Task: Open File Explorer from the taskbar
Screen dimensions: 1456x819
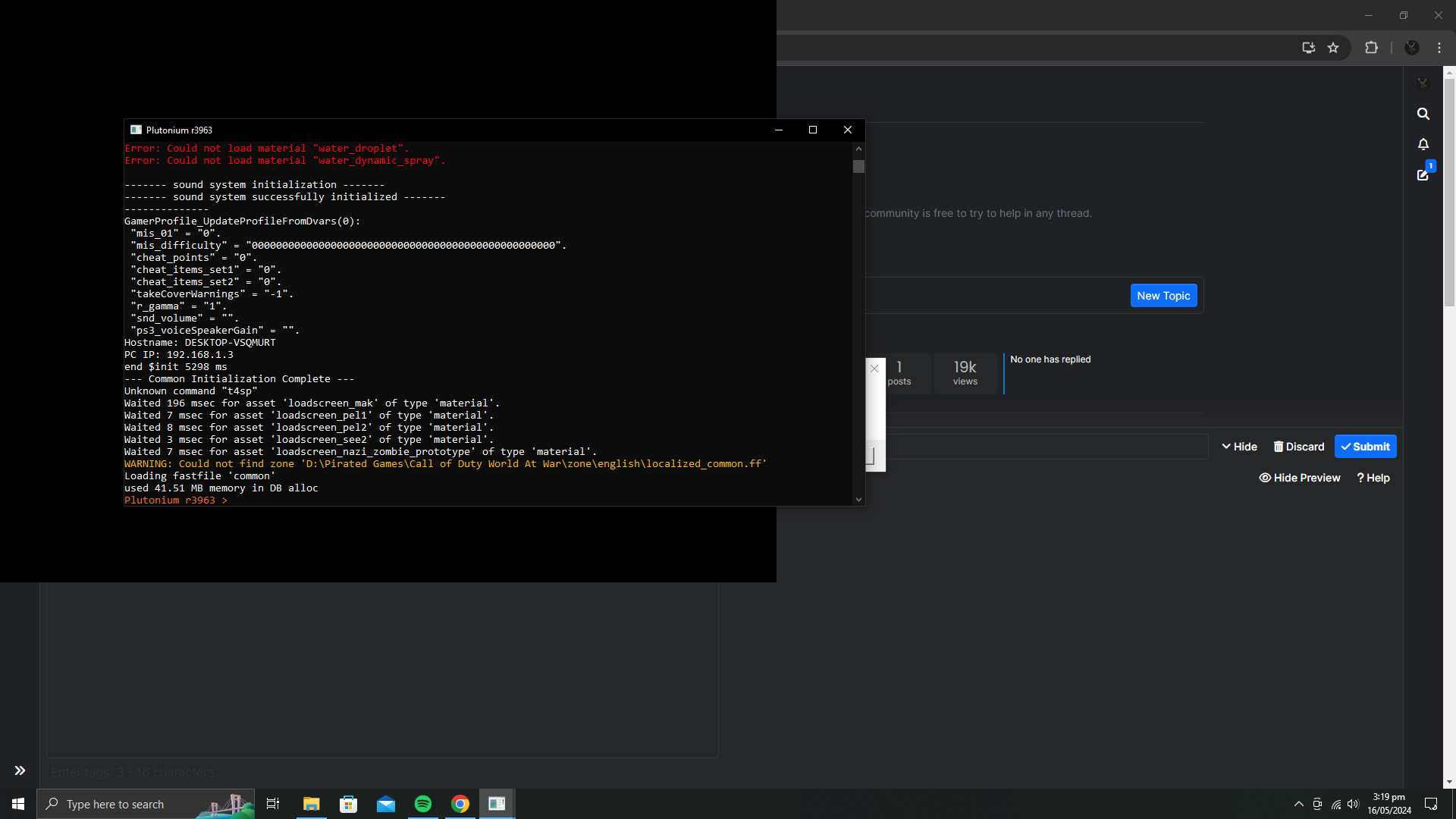Action: [312, 804]
